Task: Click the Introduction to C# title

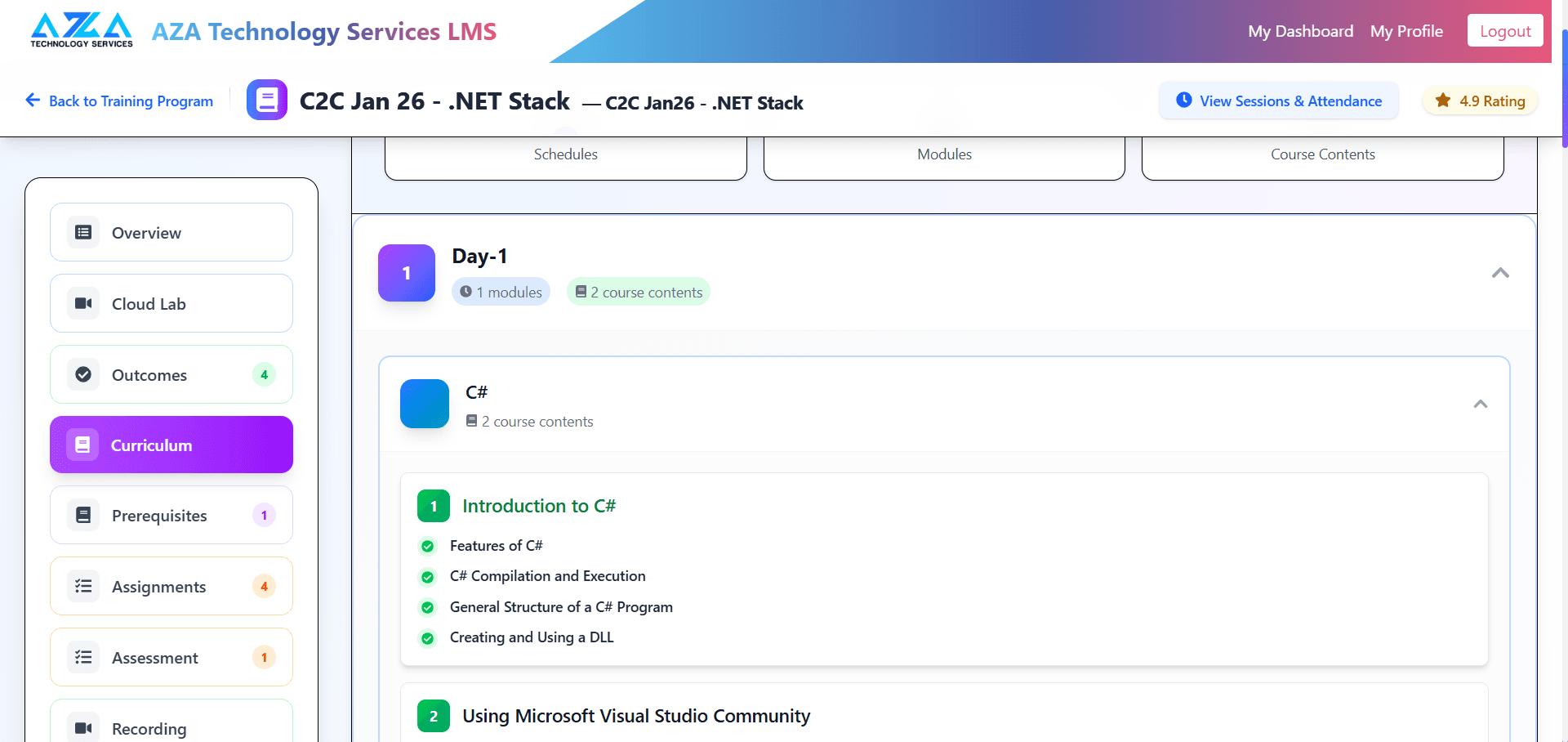Action: pyautogui.click(x=539, y=506)
